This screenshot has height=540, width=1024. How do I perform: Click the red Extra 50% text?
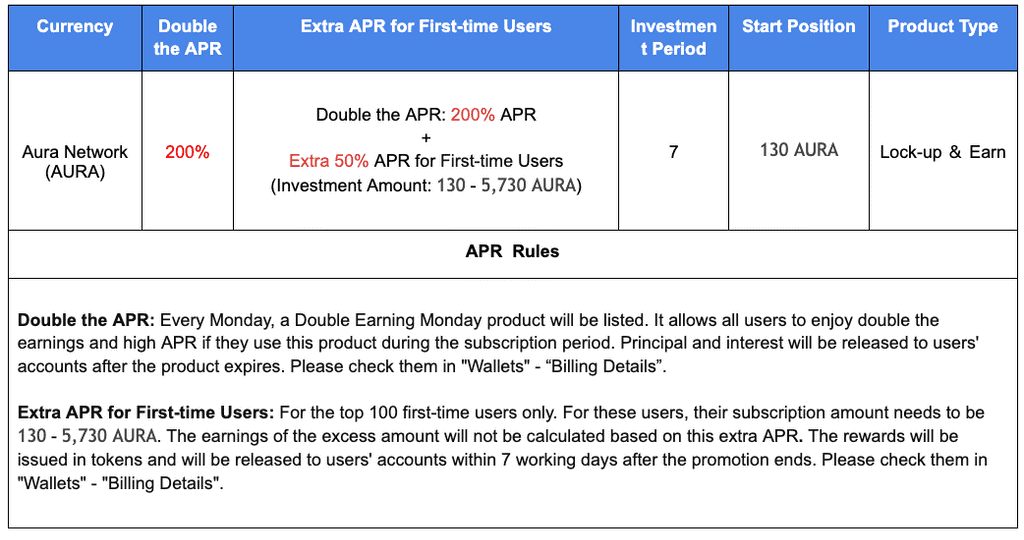329,161
